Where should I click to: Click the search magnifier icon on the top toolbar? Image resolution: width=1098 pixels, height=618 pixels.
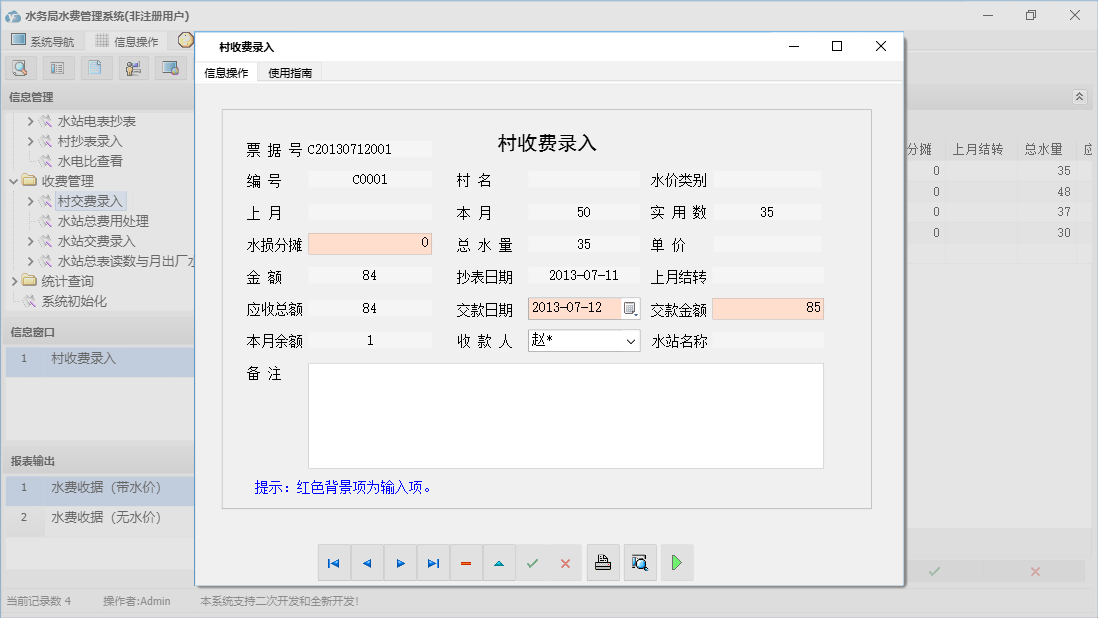(20, 67)
